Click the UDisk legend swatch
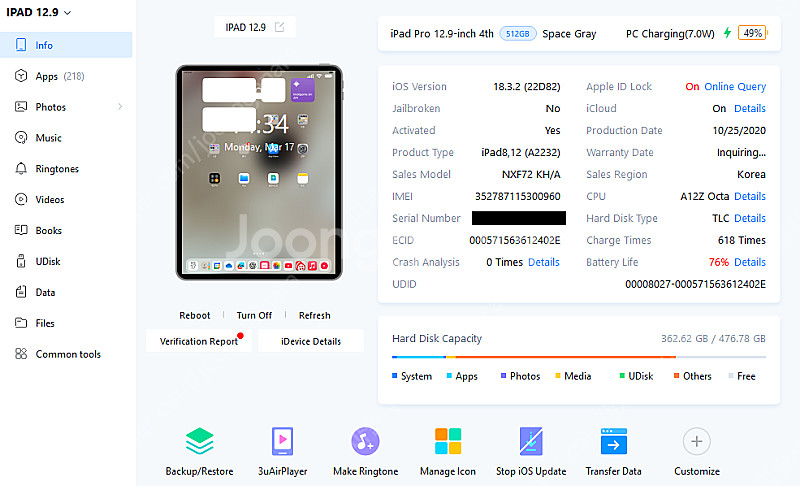800x486 pixels. pos(622,376)
